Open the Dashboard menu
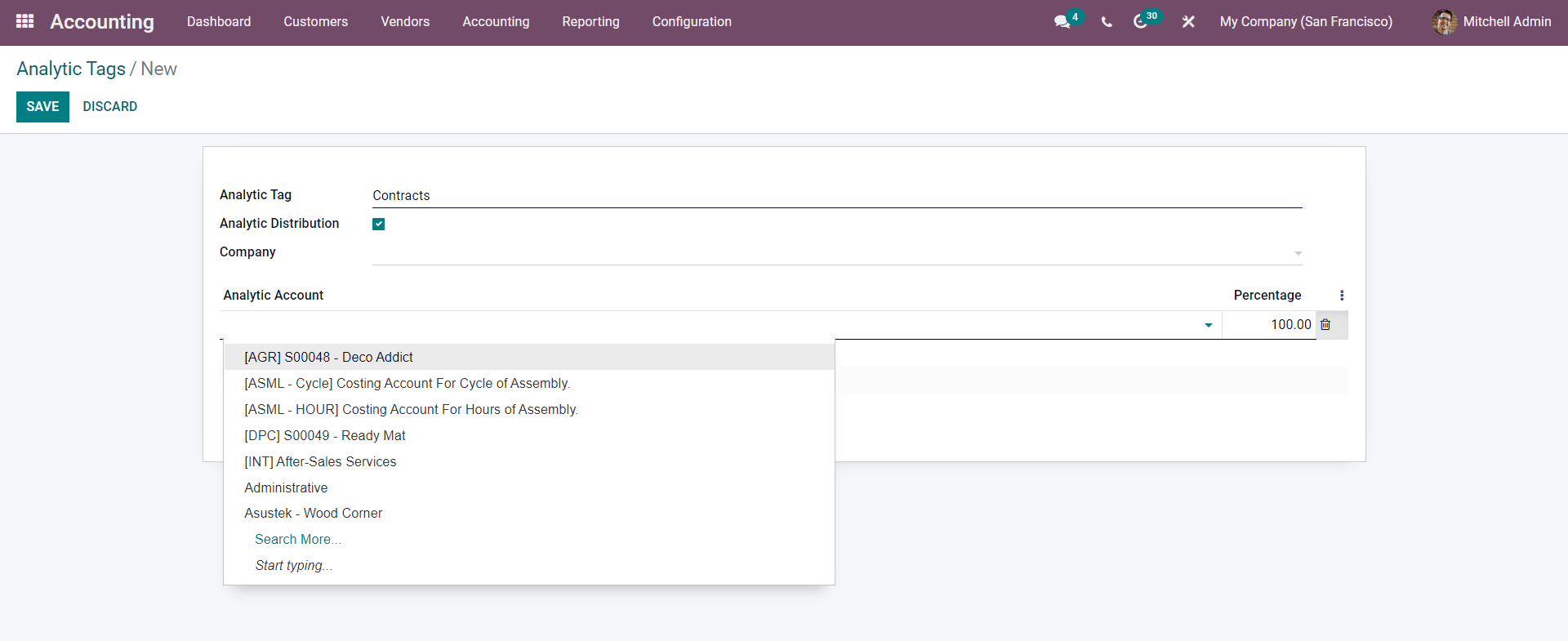Screen dimensions: 1568x641 219,22
